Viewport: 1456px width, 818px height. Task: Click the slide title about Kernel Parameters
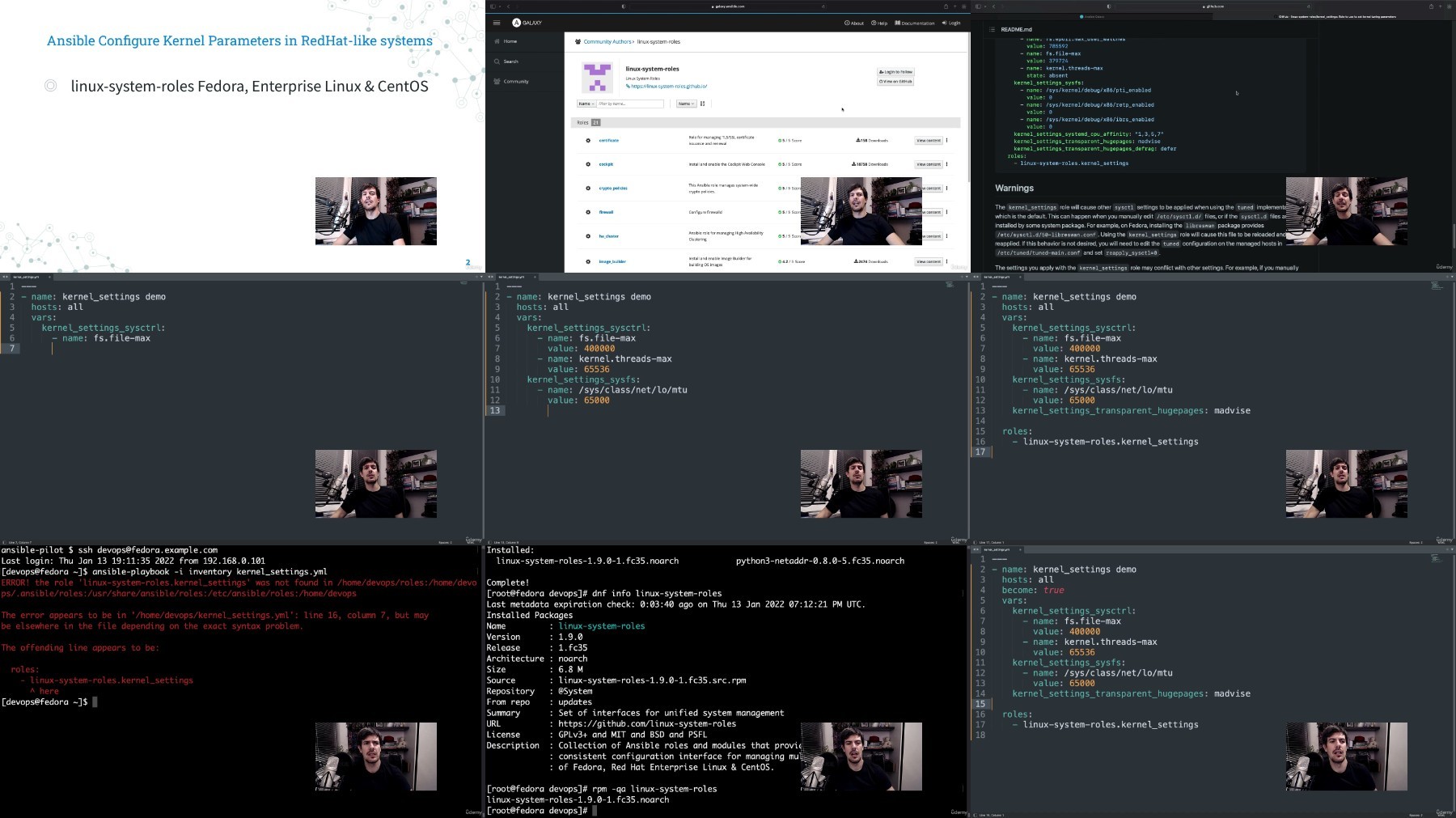[239, 40]
